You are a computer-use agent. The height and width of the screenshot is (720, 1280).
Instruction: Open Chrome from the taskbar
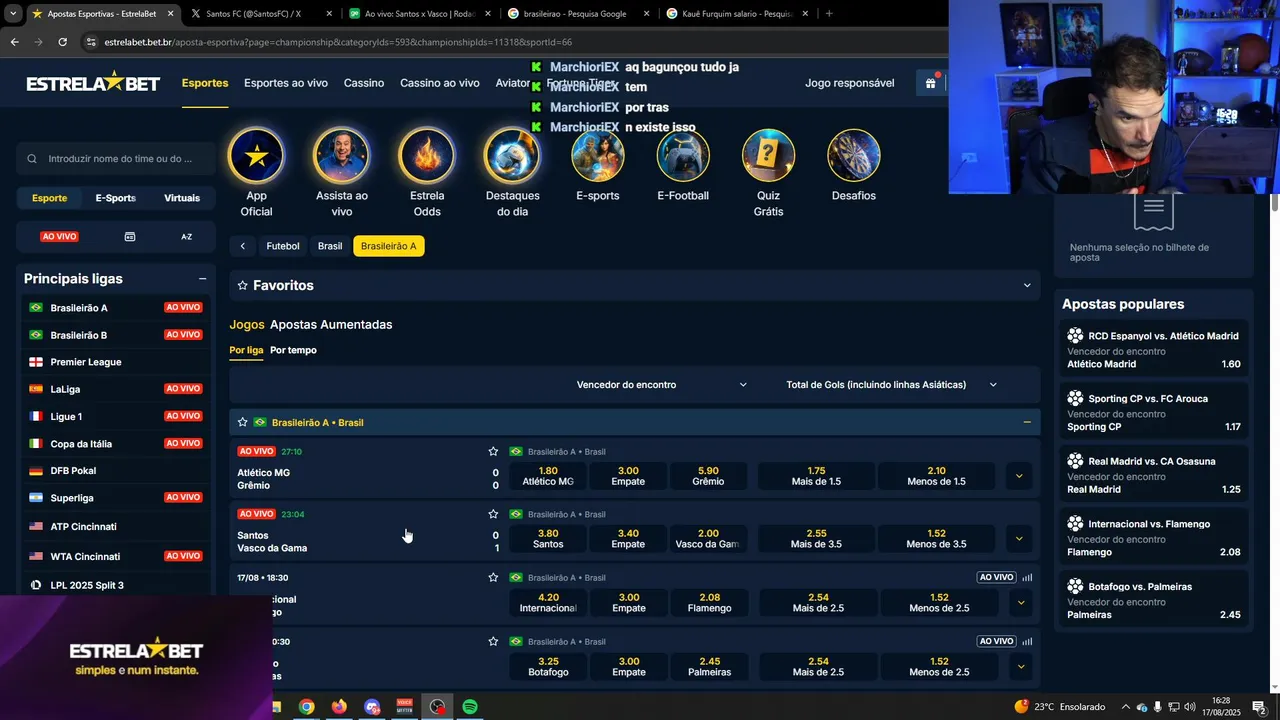coord(306,707)
